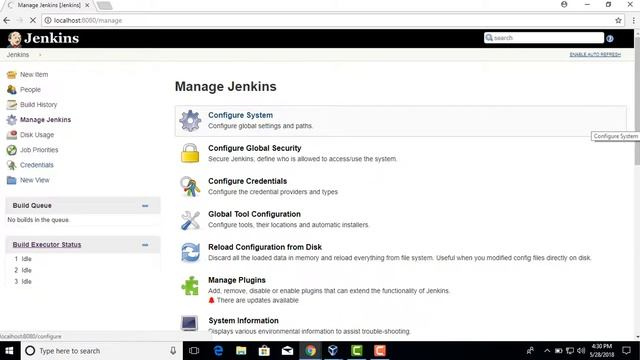Collapse the Build Queue panel
The height and width of the screenshot is (360, 640).
[145, 206]
